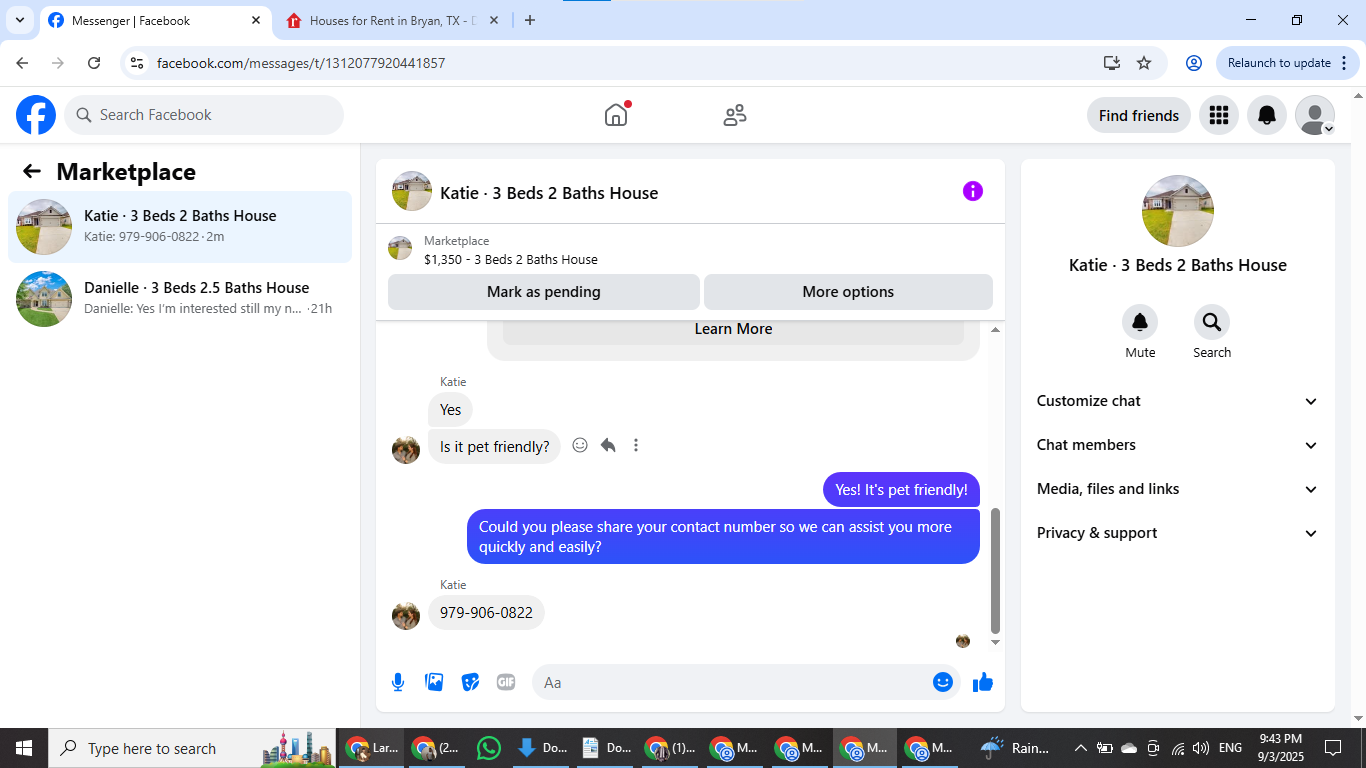The width and height of the screenshot is (1366, 768).
Task: Click More options button
Action: (848, 292)
